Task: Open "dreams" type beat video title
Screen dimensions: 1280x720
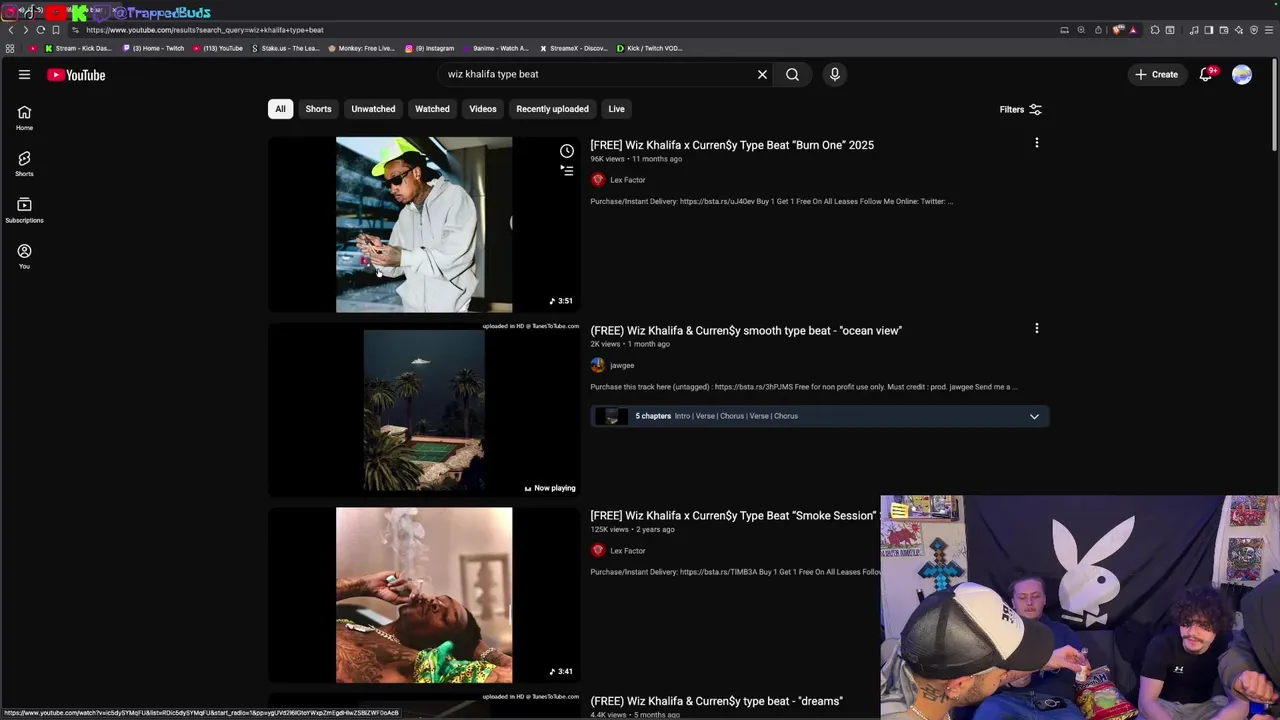Action: 716,701
